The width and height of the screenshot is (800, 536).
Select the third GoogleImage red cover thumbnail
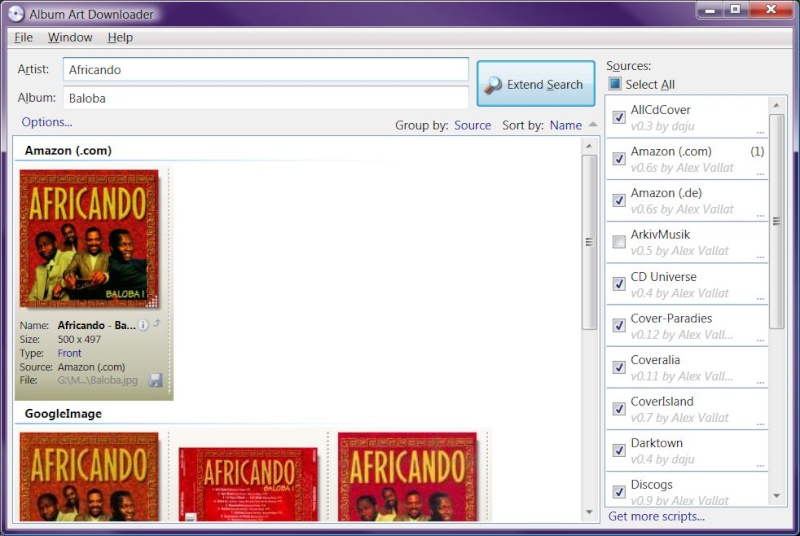coord(407,476)
